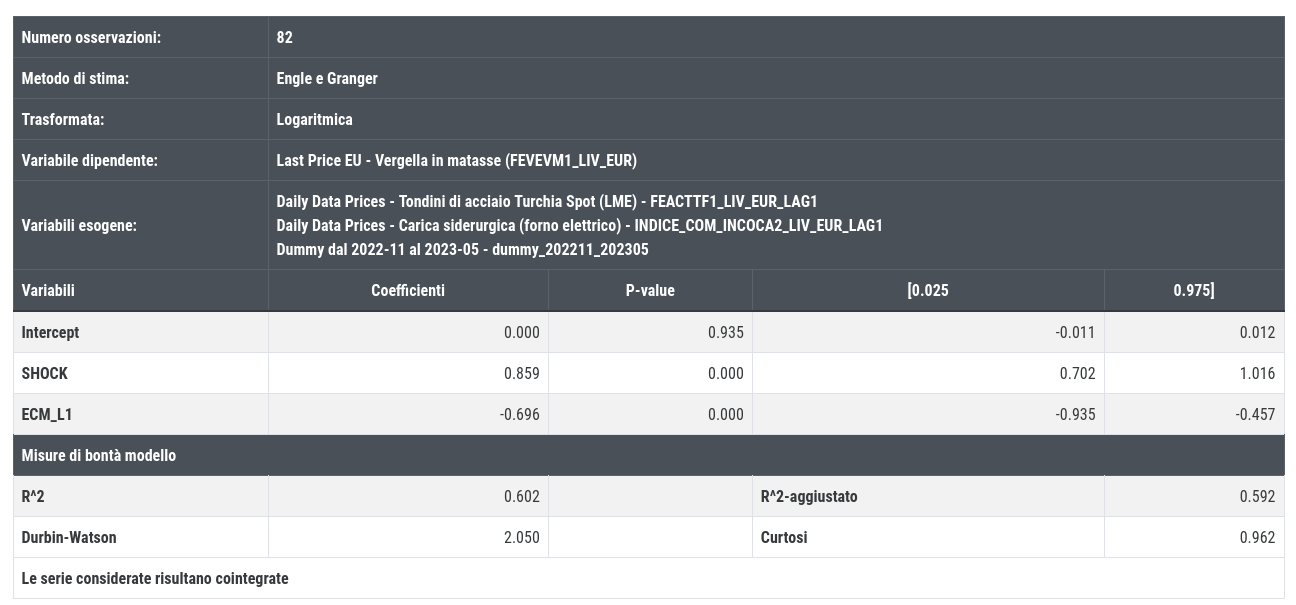The width and height of the screenshot is (1296, 605).
Task: Click the '[0.025' confidence column header
Action: click(928, 290)
